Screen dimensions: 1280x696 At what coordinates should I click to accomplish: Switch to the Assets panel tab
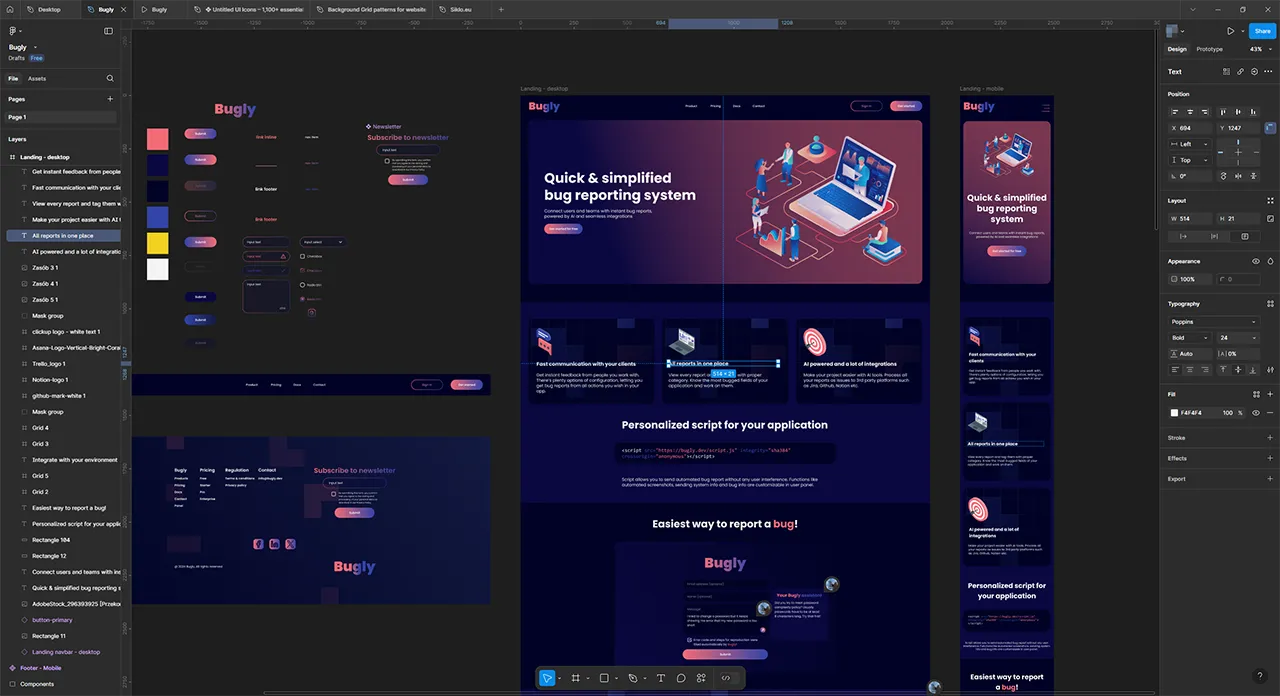35,78
